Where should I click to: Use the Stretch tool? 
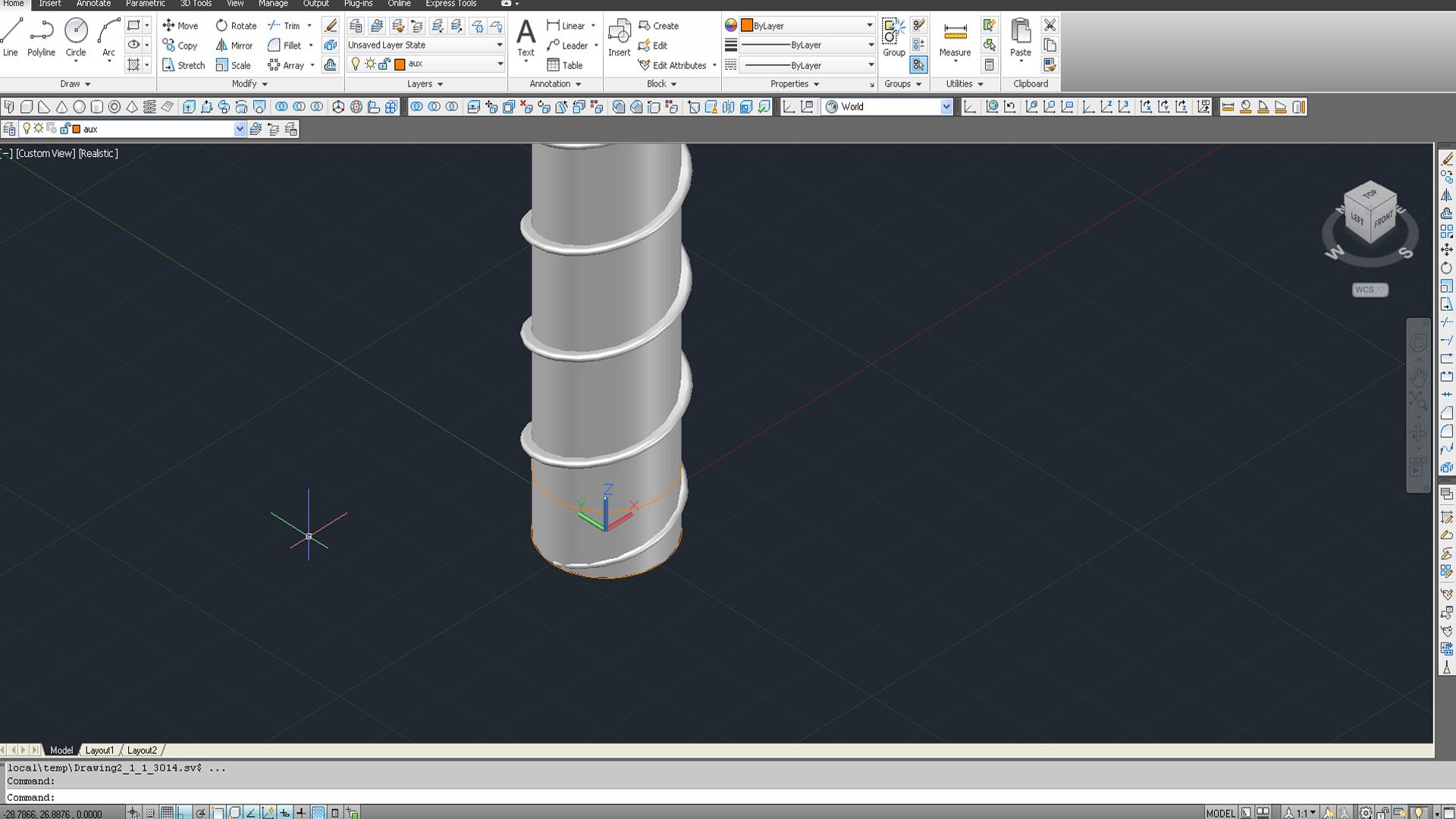pos(184,65)
